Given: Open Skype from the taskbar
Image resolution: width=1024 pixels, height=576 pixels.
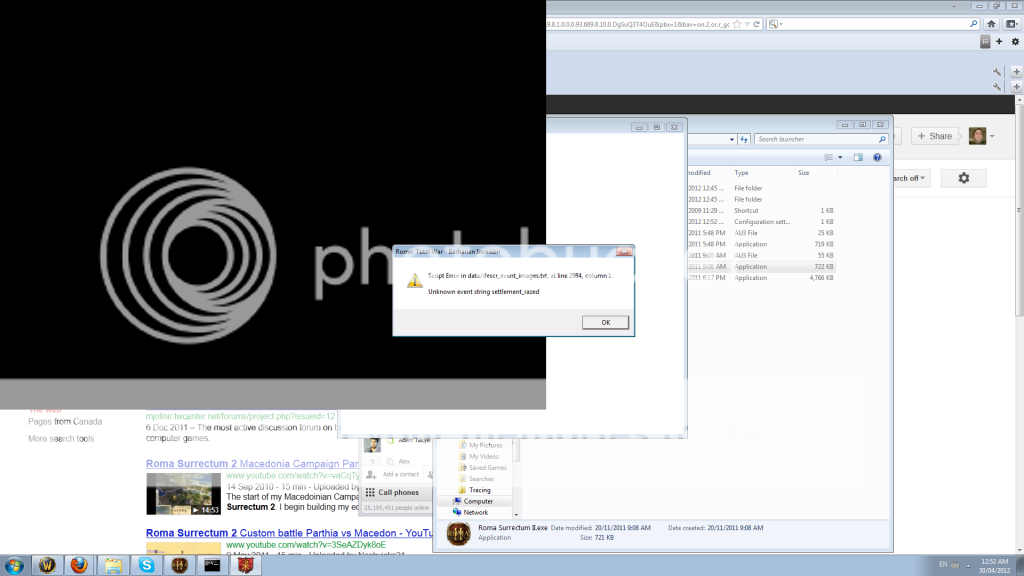Looking at the screenshot, I should point(147,565).
